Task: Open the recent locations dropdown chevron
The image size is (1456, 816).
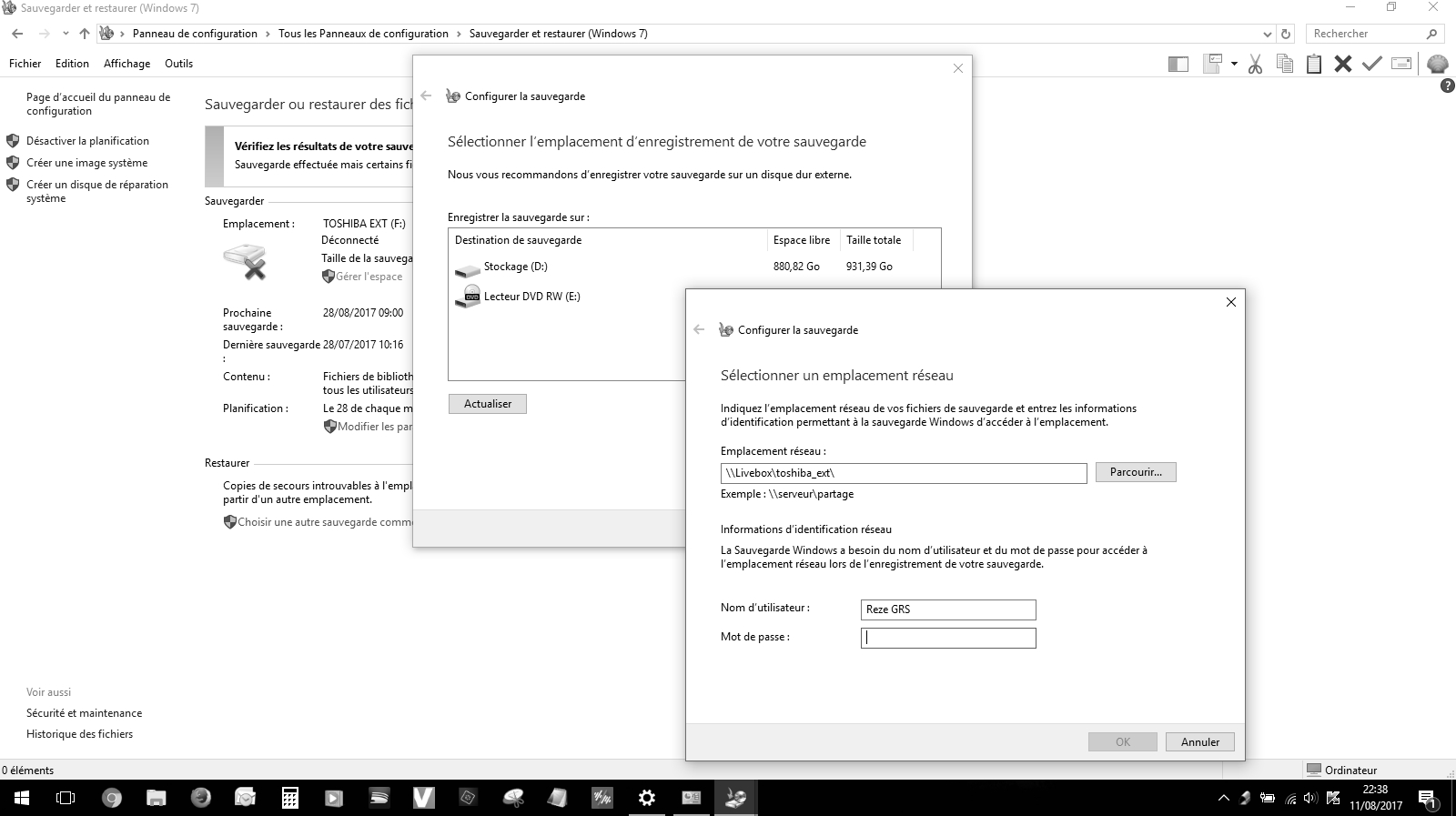Action: [66, 34]
